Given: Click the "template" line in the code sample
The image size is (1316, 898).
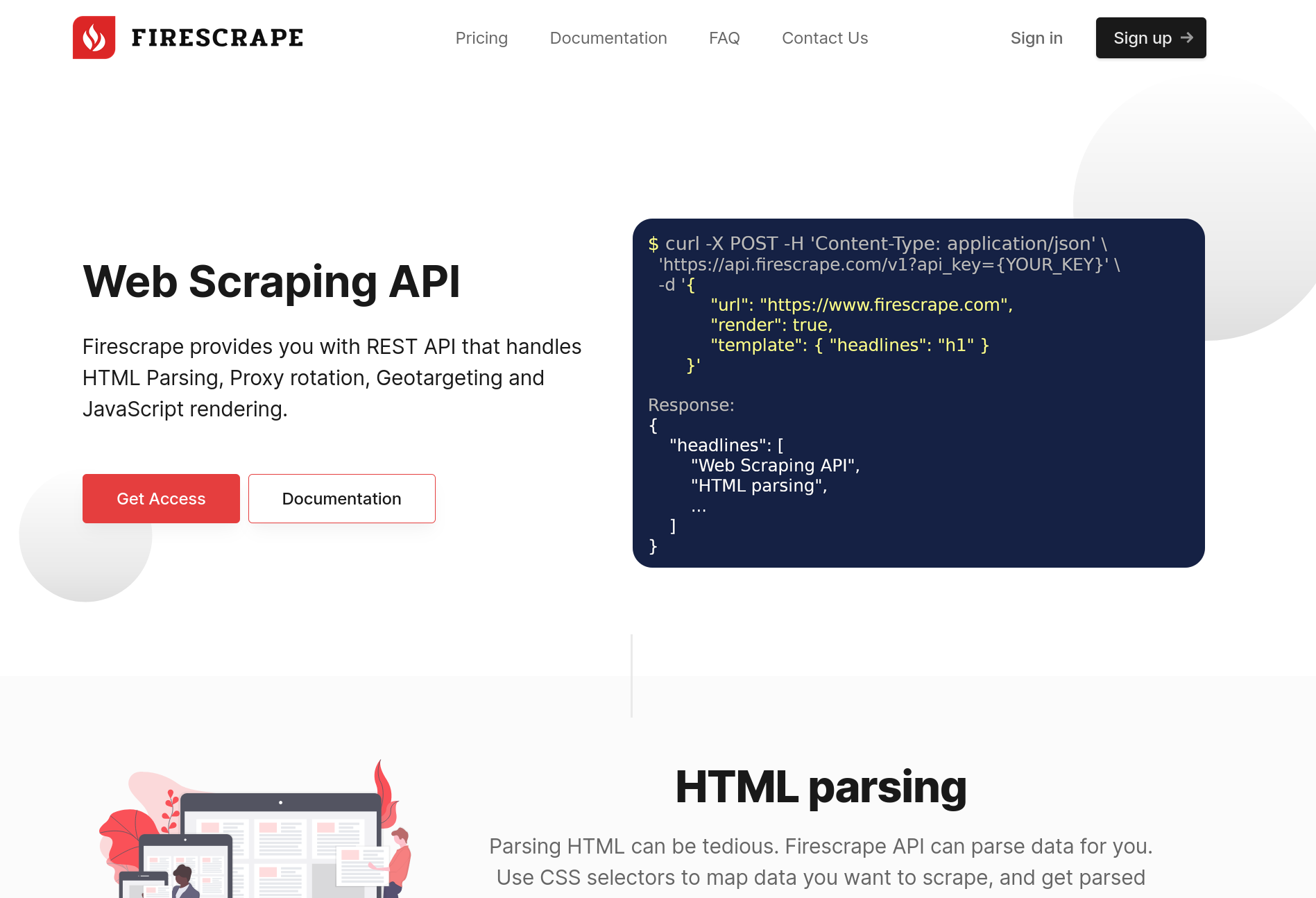Looking at the screenshot, I should pyautogui.click(x=849, y=345).
